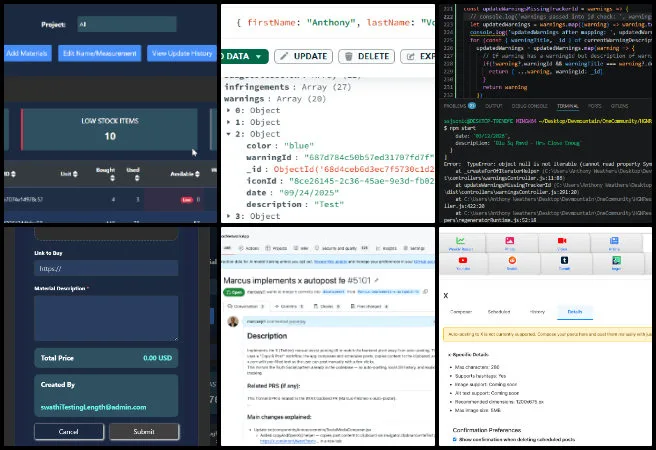Click Edit Name/Measurement button
This screenshot has width=656, height=450.
pyautogui.click(x=100, y=54)
